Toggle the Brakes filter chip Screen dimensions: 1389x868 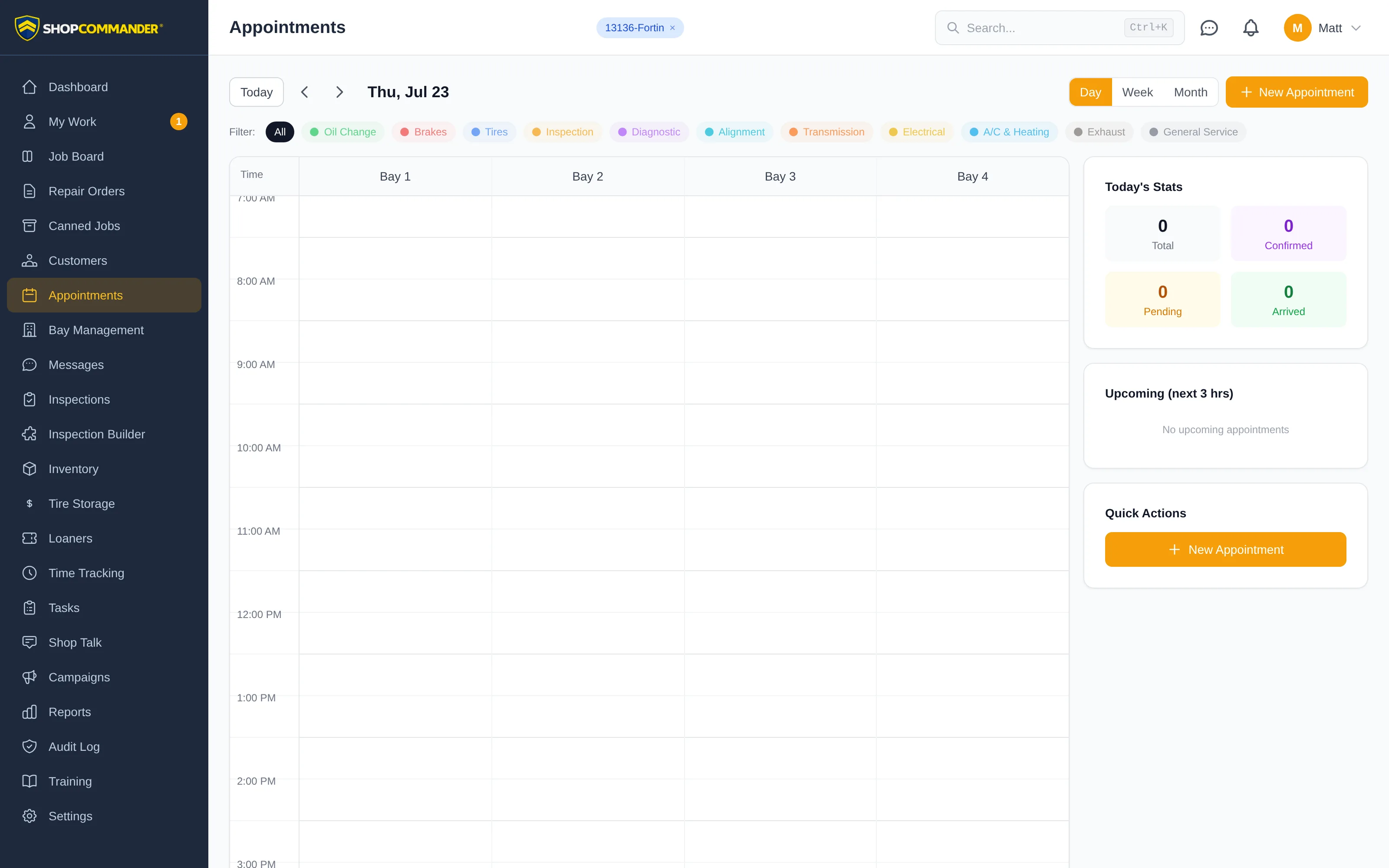tap(423, 132)
